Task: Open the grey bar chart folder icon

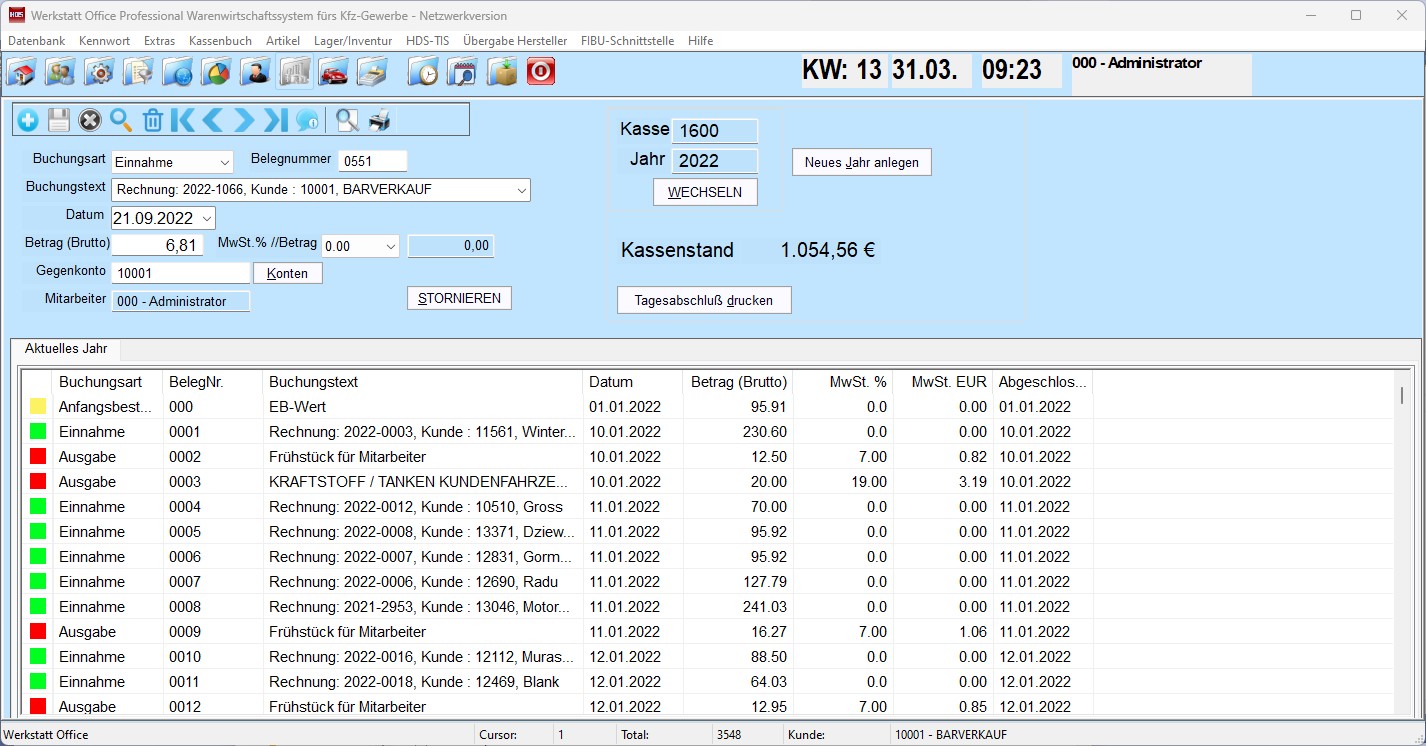Action: (x=295, y=72)
